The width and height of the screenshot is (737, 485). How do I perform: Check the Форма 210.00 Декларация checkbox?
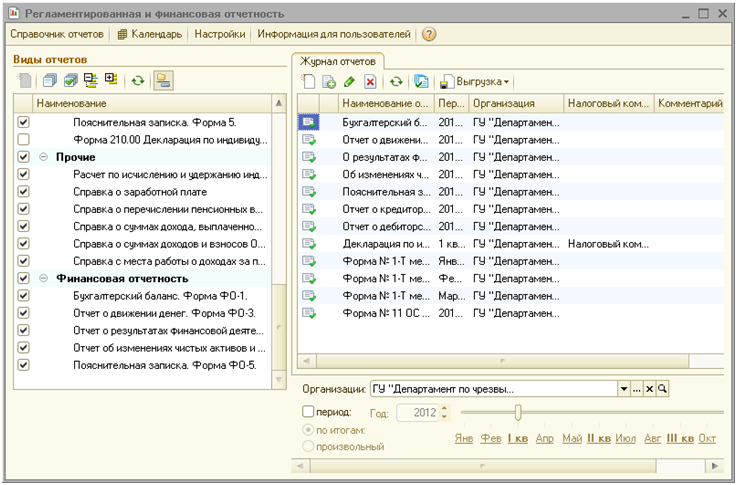point(24,139)
